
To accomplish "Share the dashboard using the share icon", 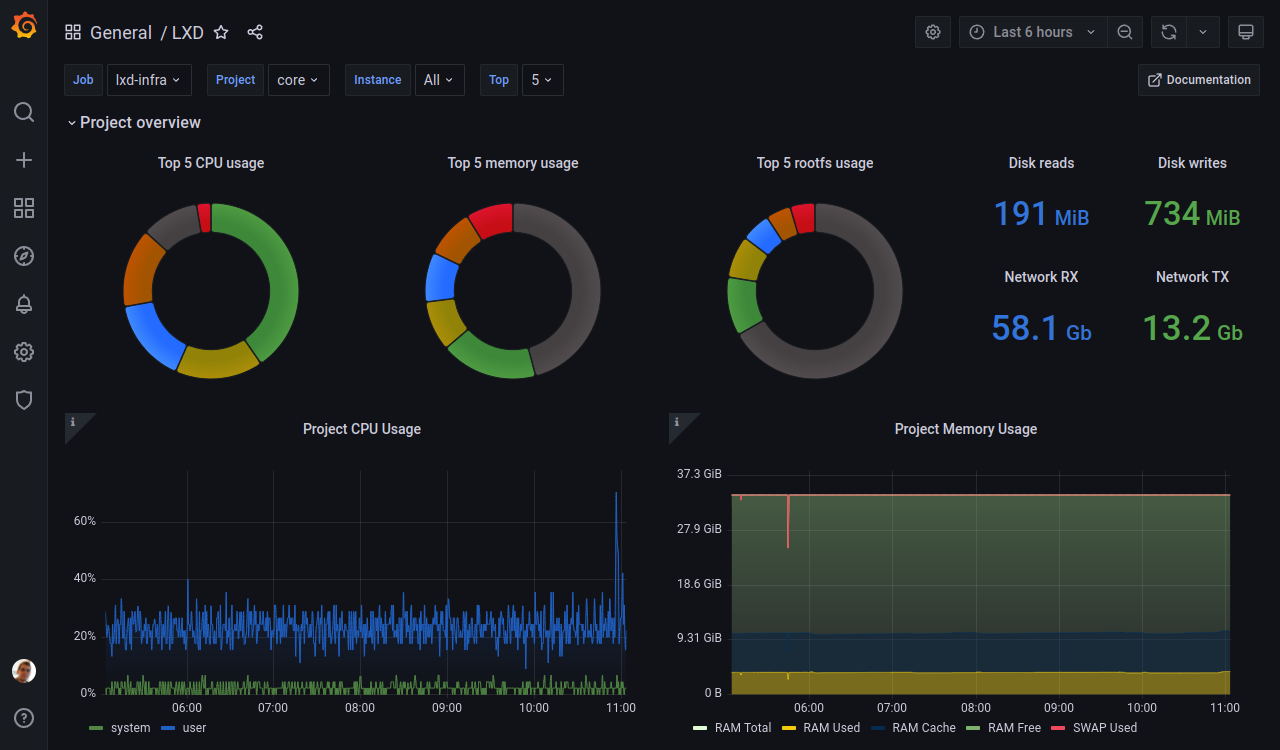I will 255,32.
